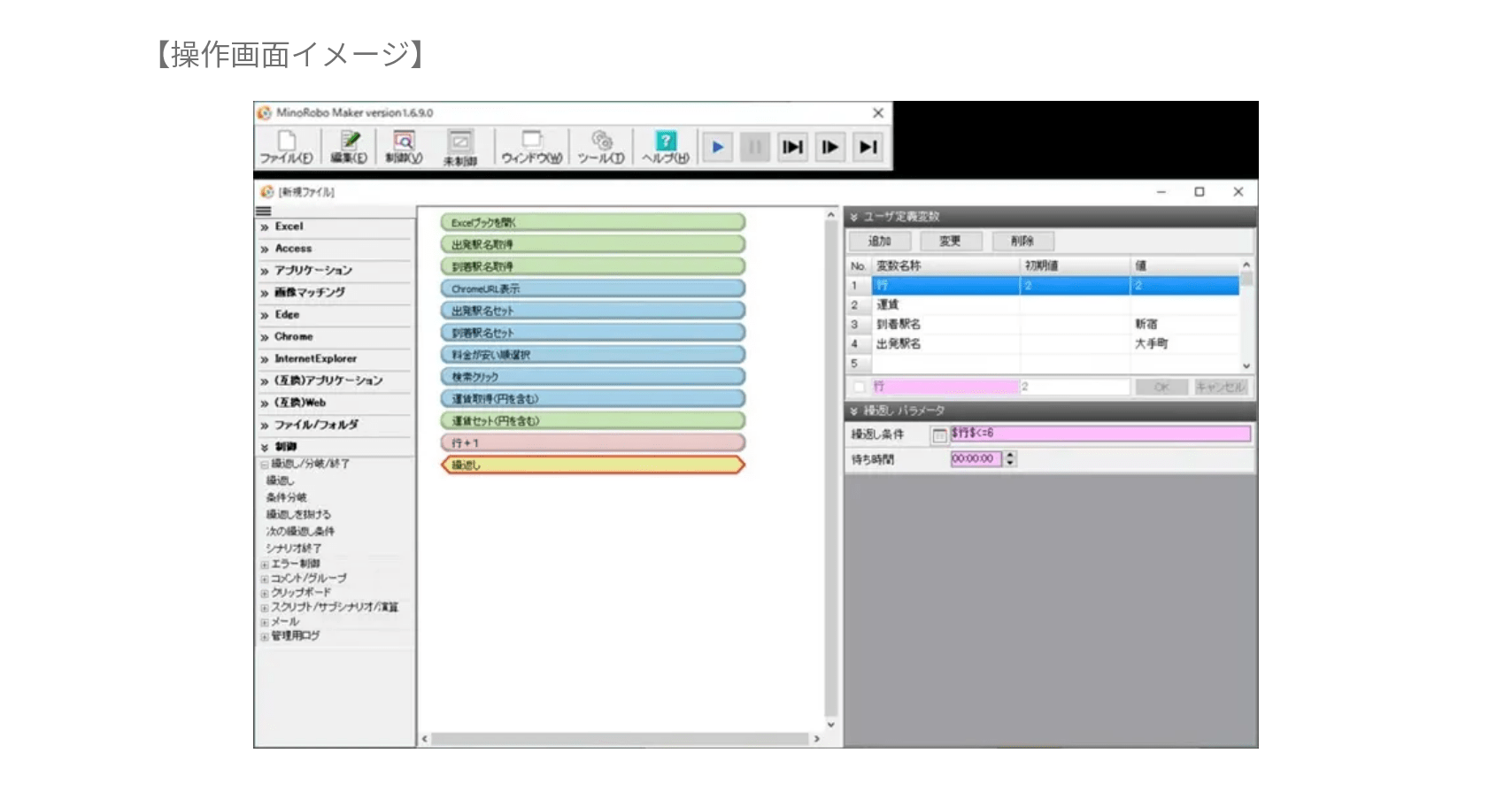This screenshot has height=807, width=1512.
Task: Select the ChromeURL表示 step in scenario
Action: 592,288
